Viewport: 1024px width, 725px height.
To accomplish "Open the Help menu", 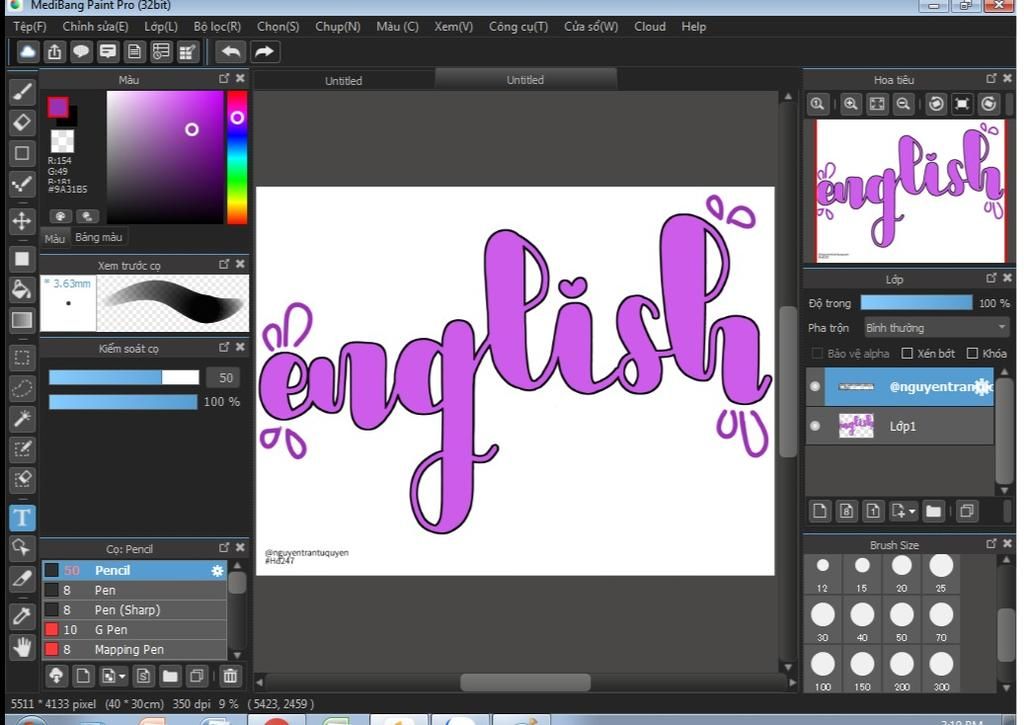I will pos(694,27).
